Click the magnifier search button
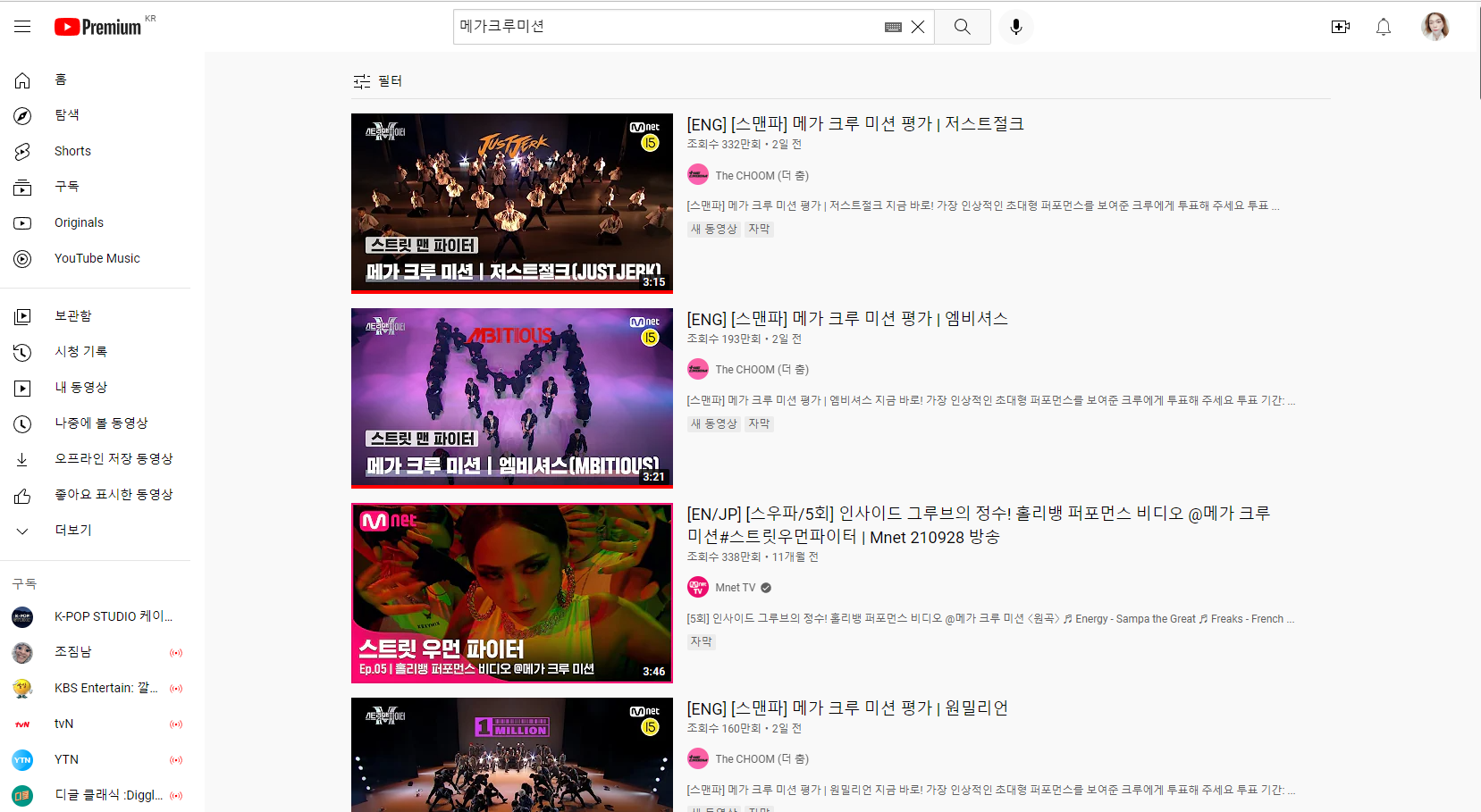The width and height of the screenshot is (1481, 812). pos(963,27)
